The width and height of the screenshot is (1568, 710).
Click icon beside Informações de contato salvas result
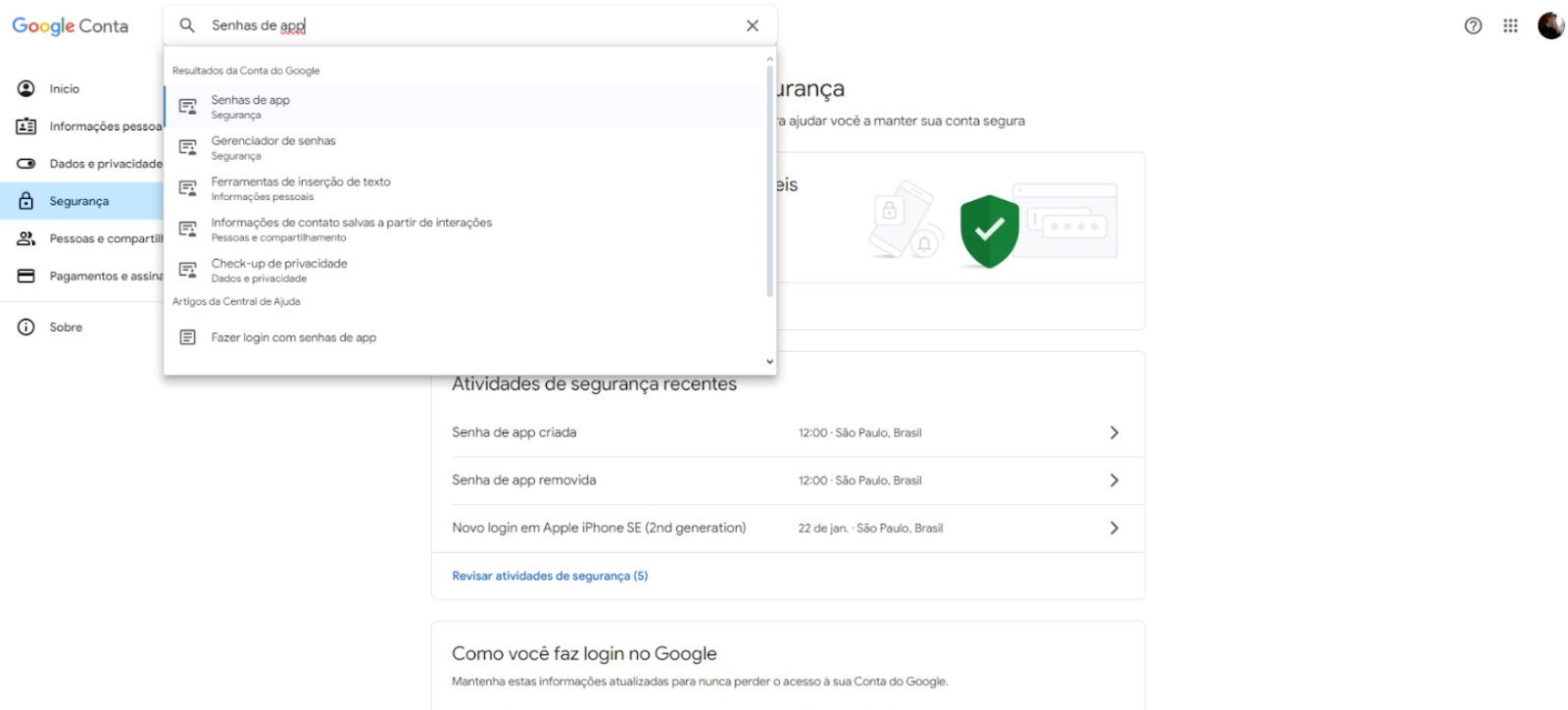tap(187, 229)
